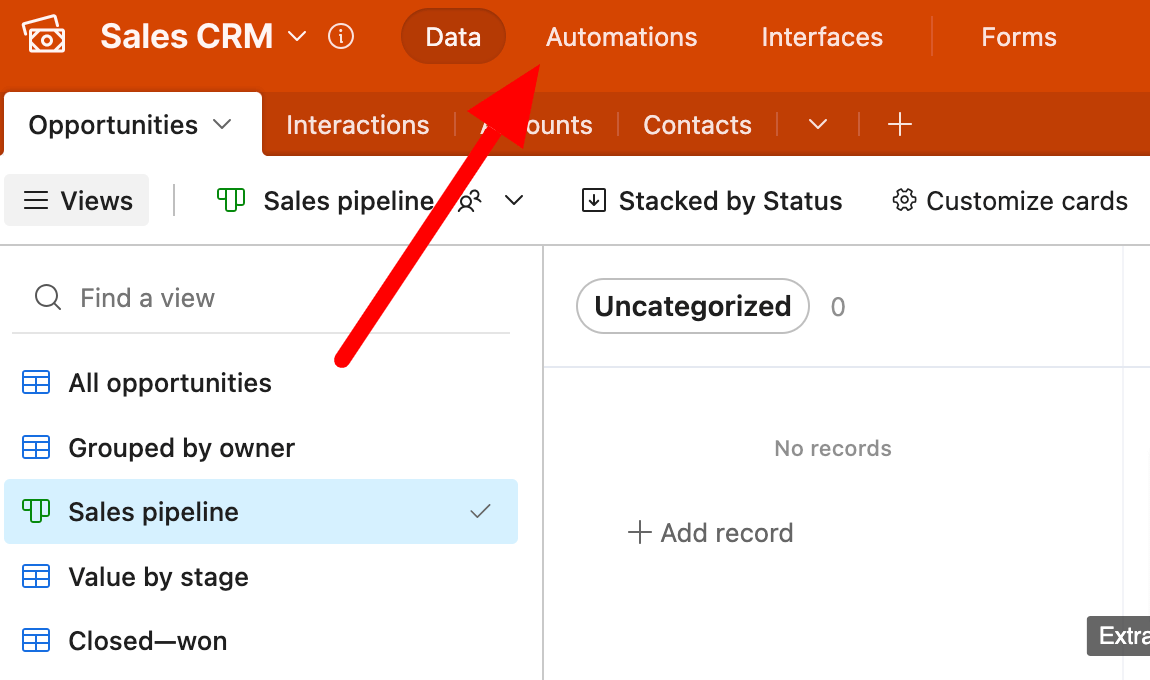The width and height of the screenshot is (1150, 680).
Task: Switch to the Automations tab
Action: coord(621,37)
